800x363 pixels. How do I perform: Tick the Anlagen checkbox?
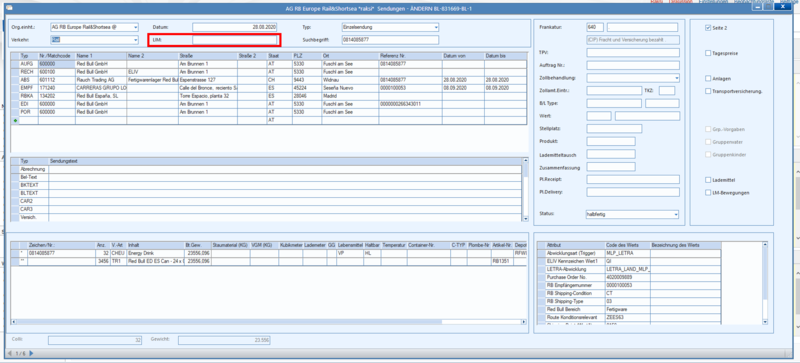pyautogui.click(x=708, y=79)
